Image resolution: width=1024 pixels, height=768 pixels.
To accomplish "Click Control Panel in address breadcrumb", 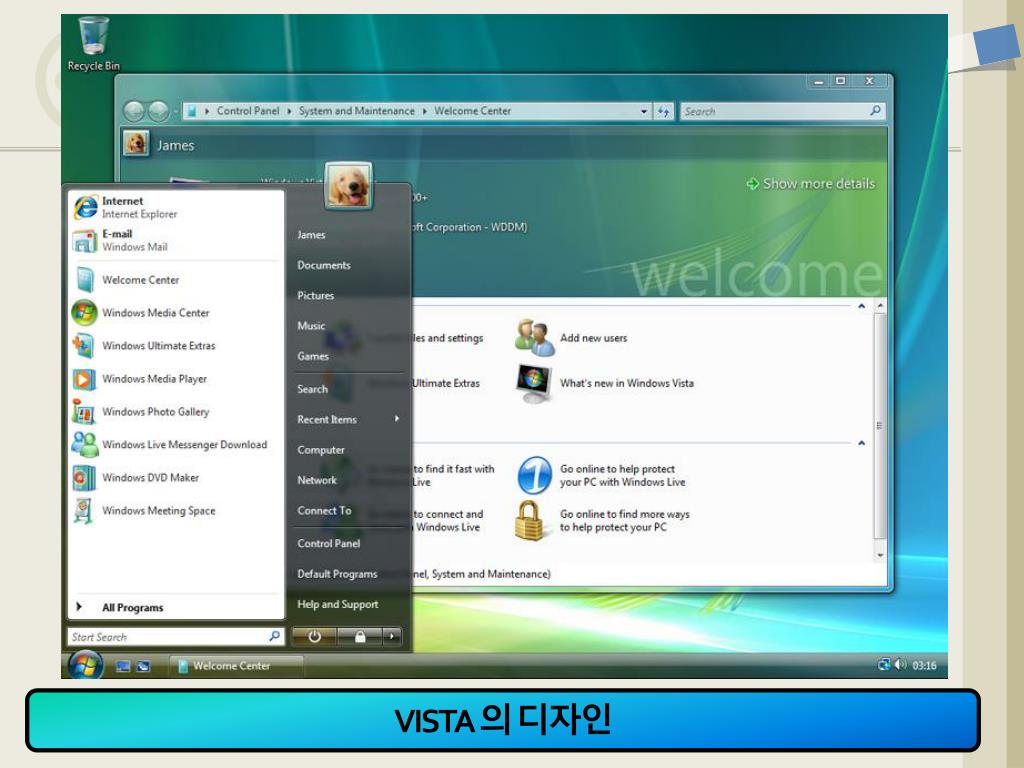I will point(248,111).
